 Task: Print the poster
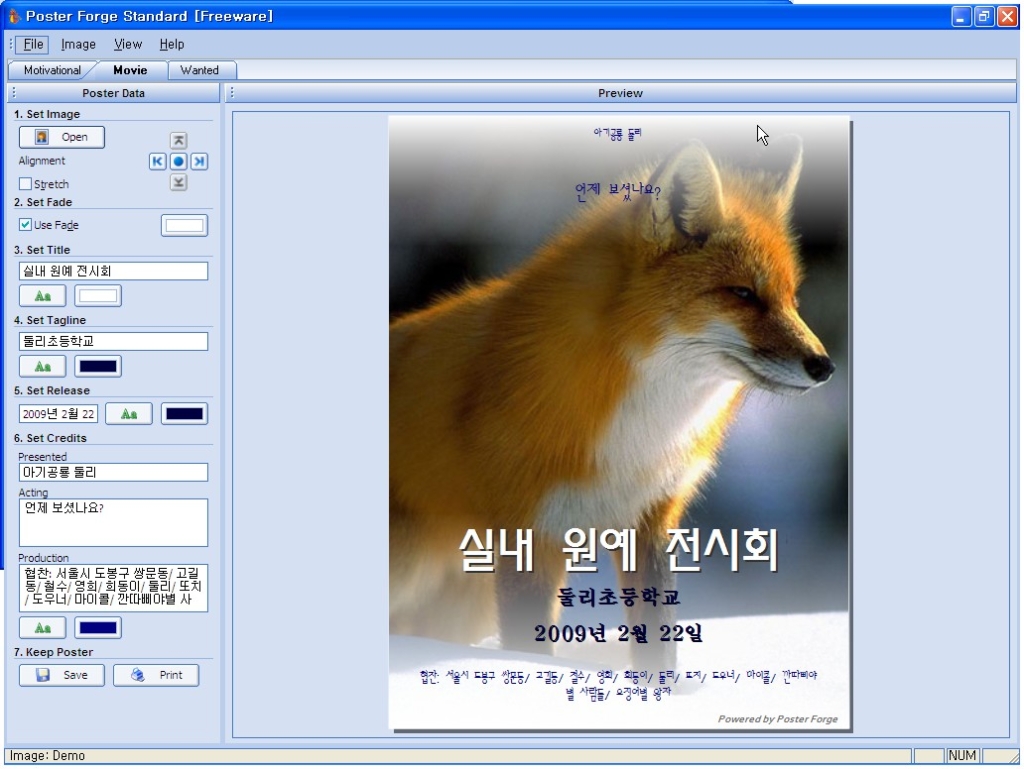(156, 675)
